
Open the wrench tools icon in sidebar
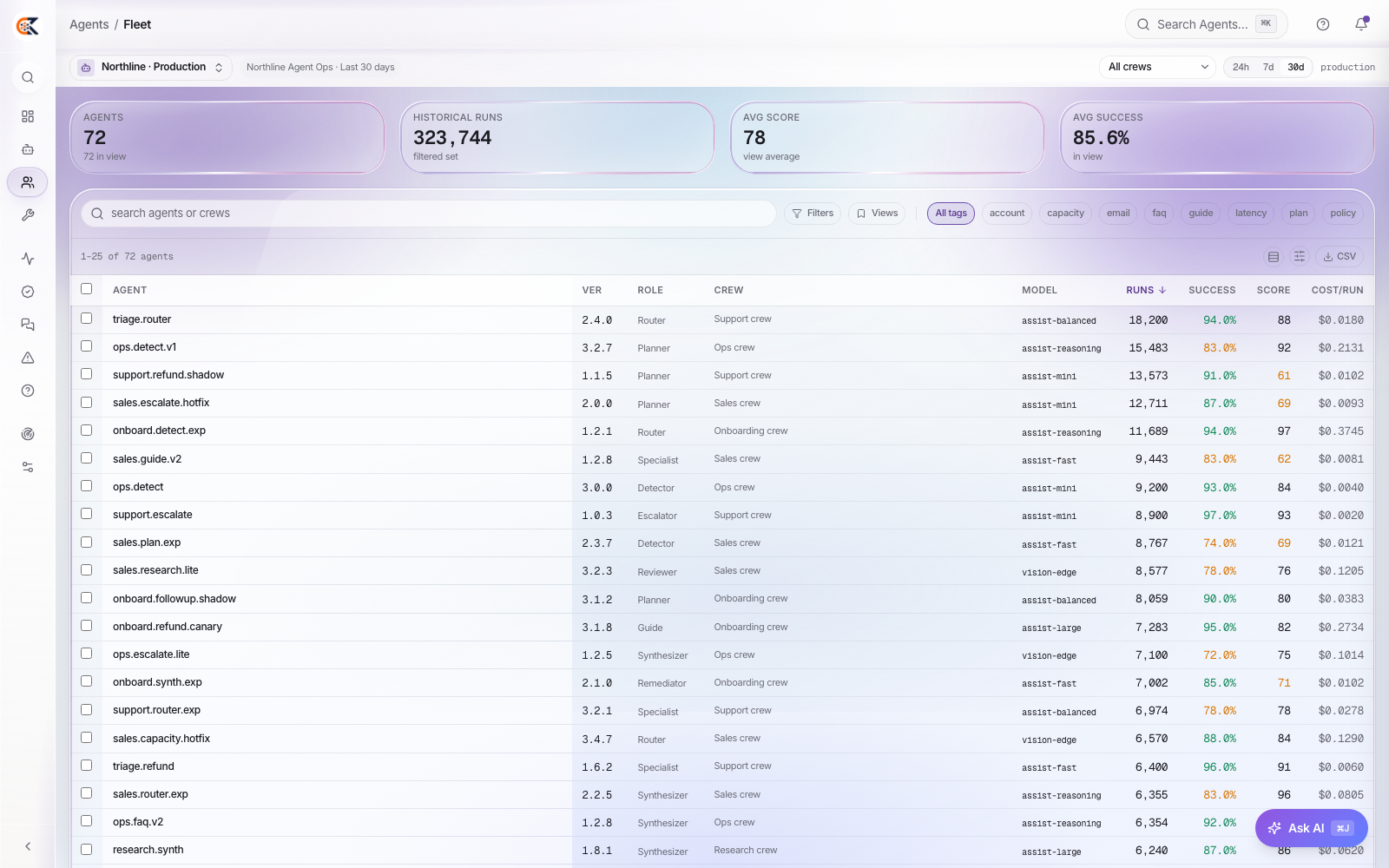[x=28, y=215]
